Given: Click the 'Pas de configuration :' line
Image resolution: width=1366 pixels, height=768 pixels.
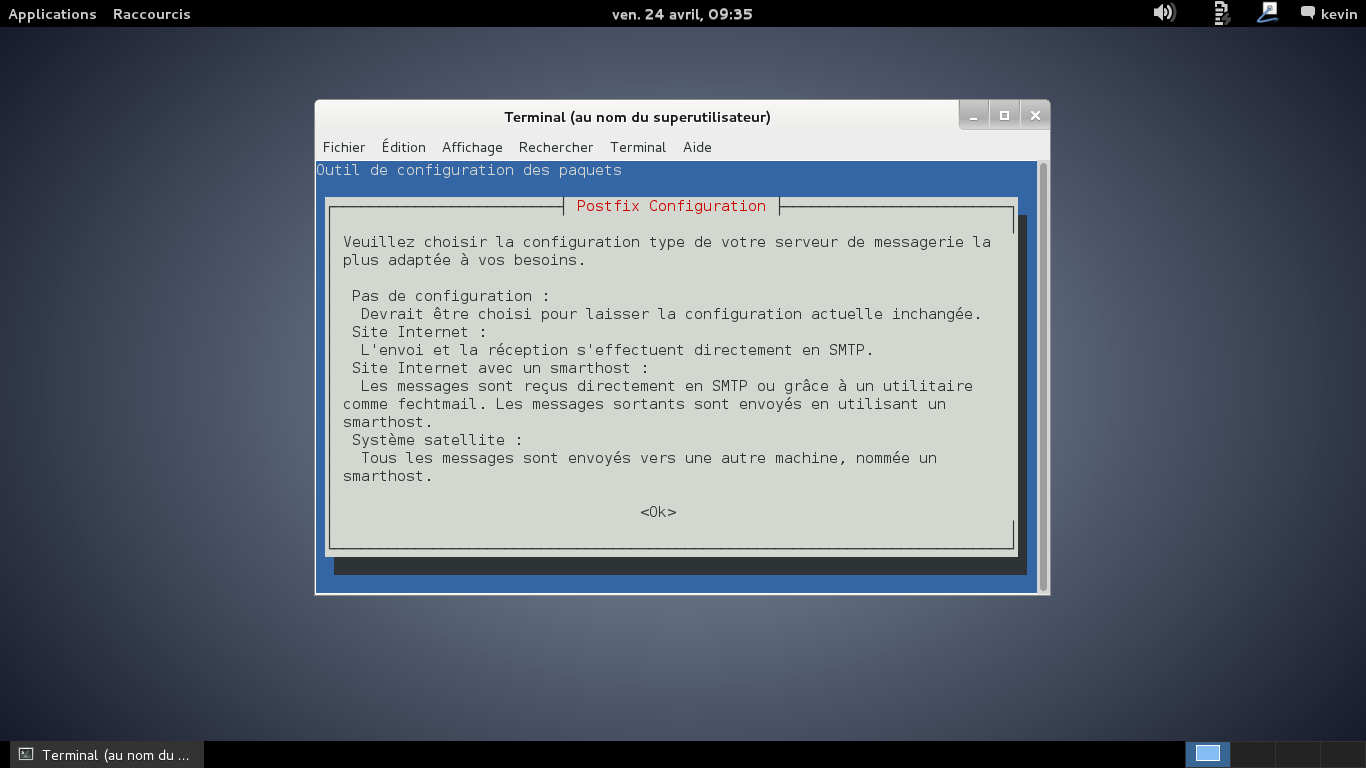Looking at the screenshot, I should click(451, 296).
